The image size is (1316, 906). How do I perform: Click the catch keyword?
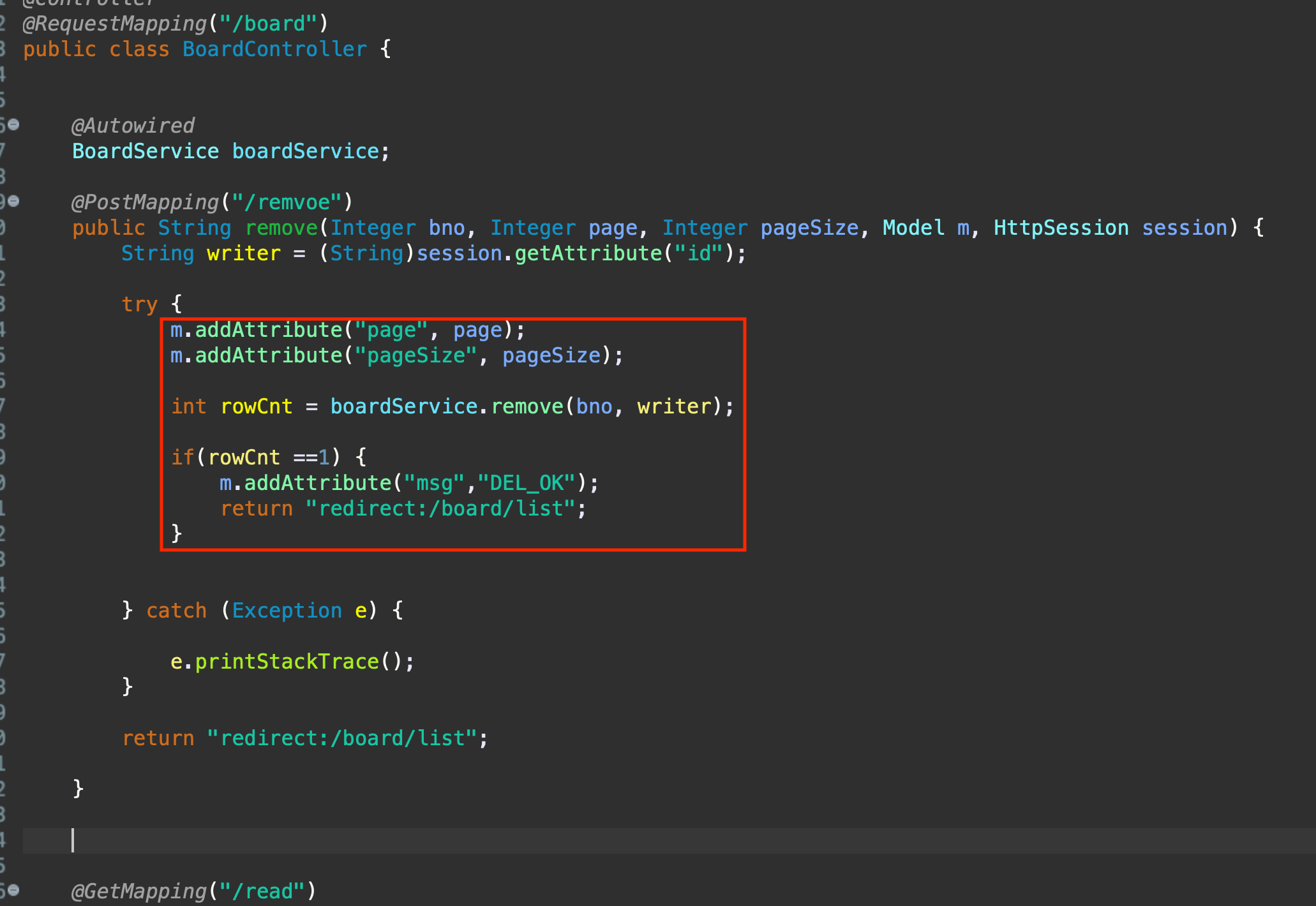point(176,611)
